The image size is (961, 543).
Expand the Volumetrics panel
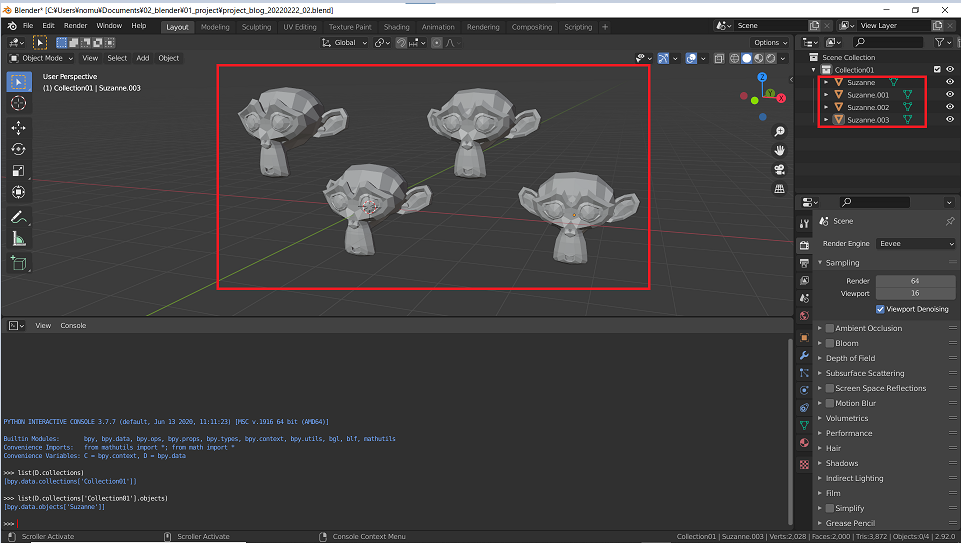pos(846,418)
